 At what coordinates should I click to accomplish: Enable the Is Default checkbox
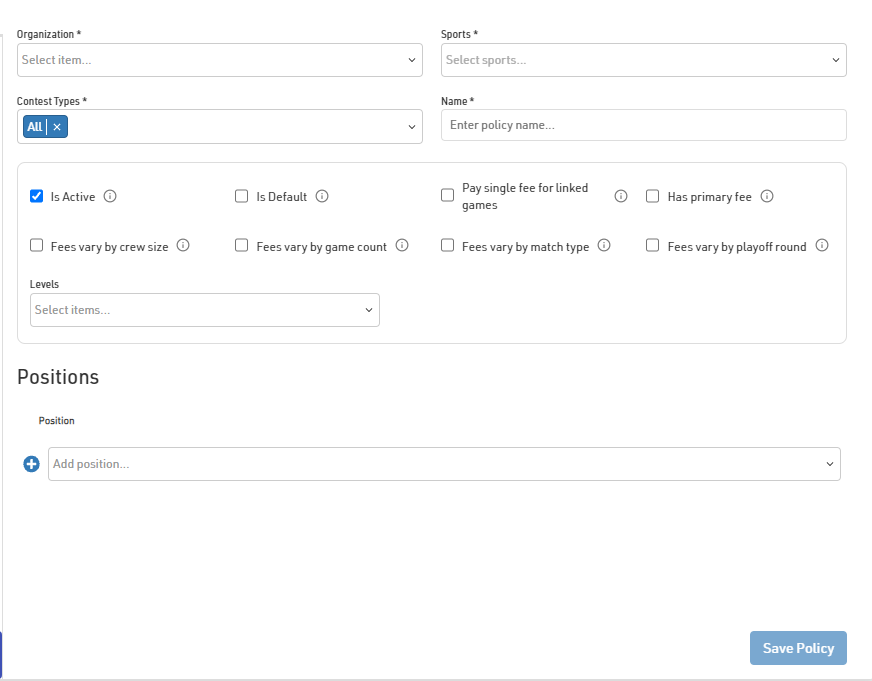(242, 196)
